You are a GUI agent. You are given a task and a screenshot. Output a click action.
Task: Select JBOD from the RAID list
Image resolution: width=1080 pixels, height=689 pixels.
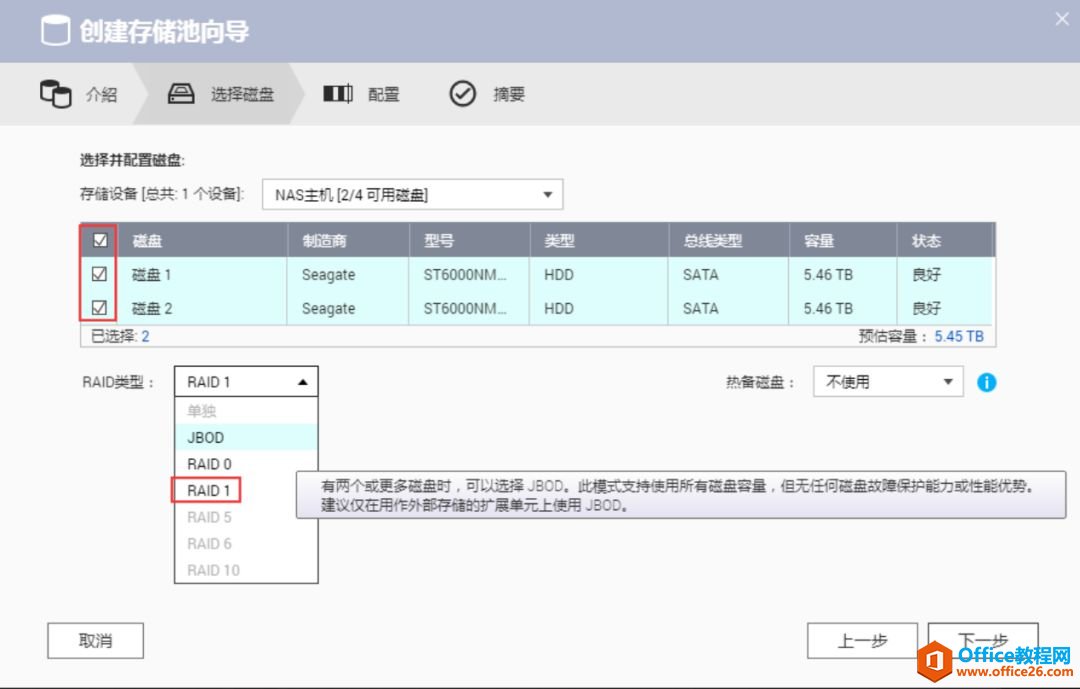[x=206, y=437]
